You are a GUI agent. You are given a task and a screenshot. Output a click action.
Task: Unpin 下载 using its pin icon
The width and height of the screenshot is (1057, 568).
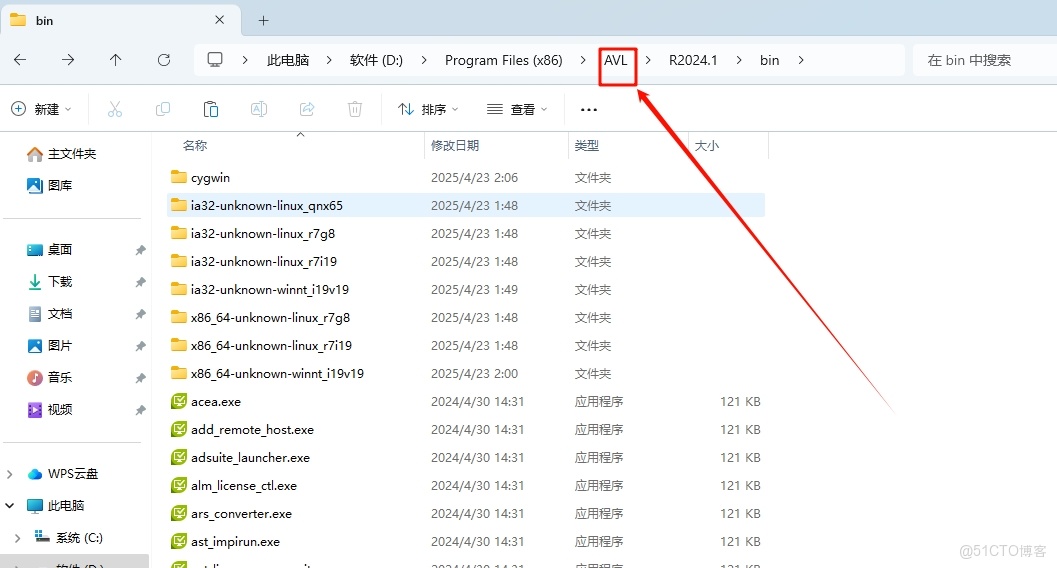tap(140, 282)
